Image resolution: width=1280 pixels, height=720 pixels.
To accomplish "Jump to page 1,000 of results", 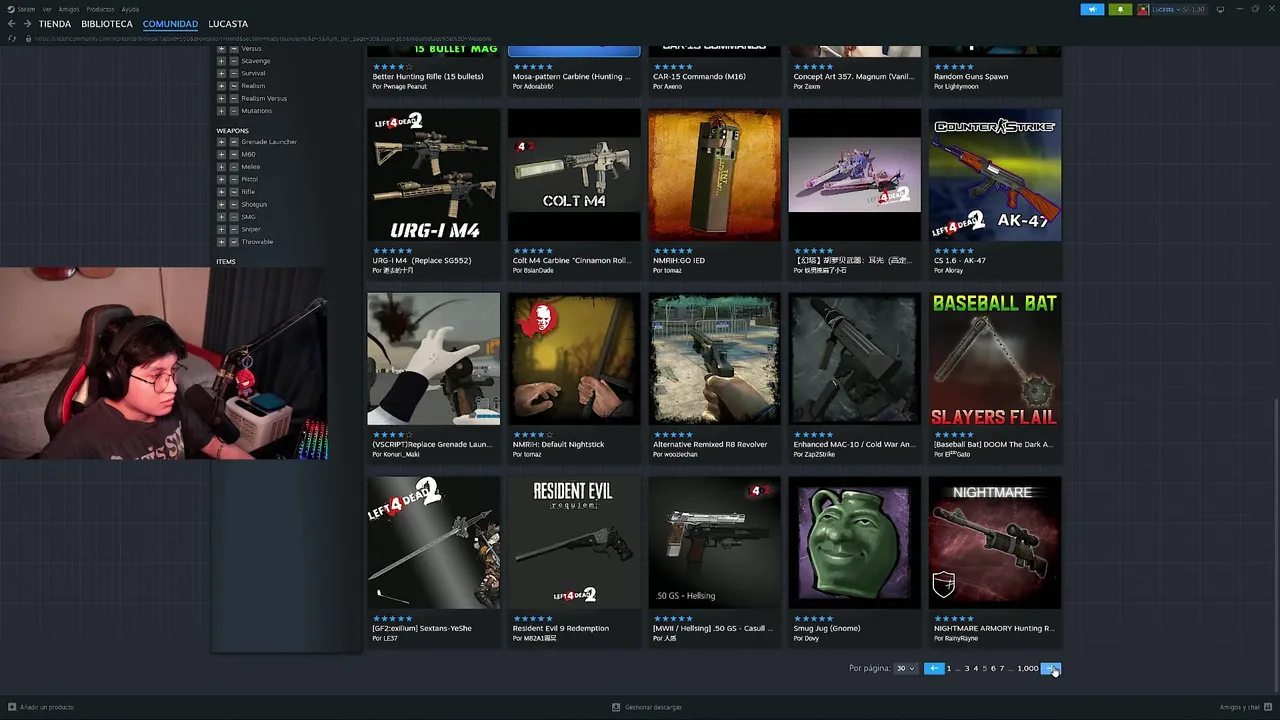I will (1028, 668).
